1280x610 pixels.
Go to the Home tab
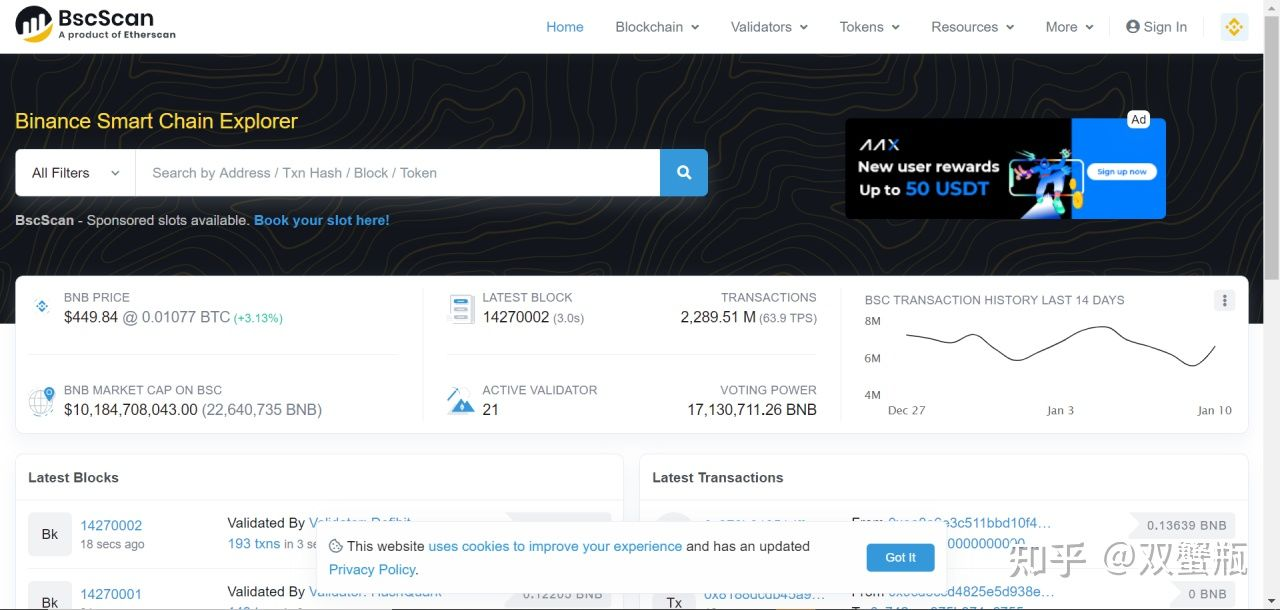pyautogui.click(x=564, y=27)
